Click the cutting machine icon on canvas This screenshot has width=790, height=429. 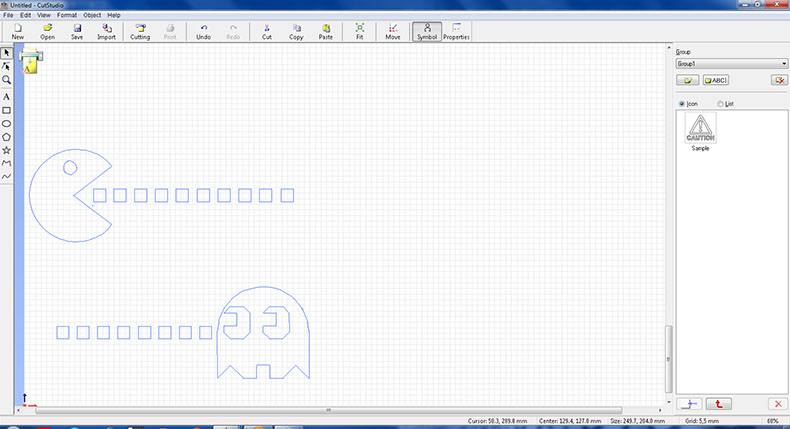coord(30,61)
